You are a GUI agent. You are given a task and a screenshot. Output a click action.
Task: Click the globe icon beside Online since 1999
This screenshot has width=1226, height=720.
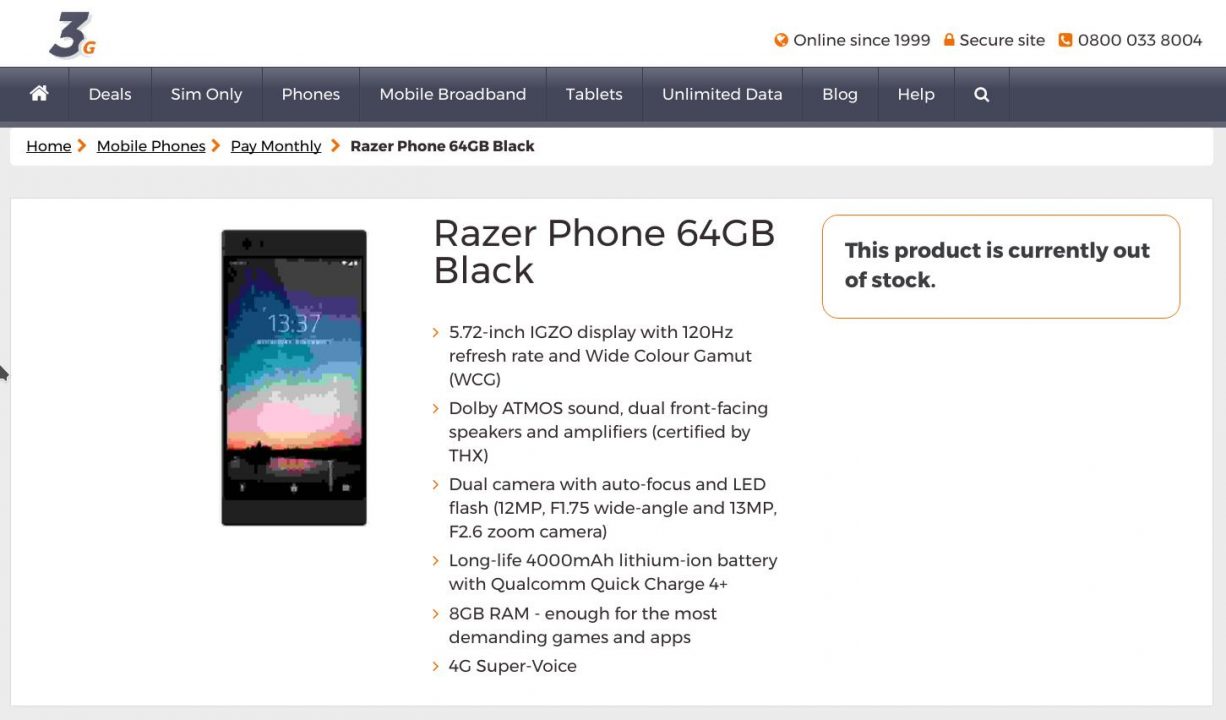click(781, 40)
